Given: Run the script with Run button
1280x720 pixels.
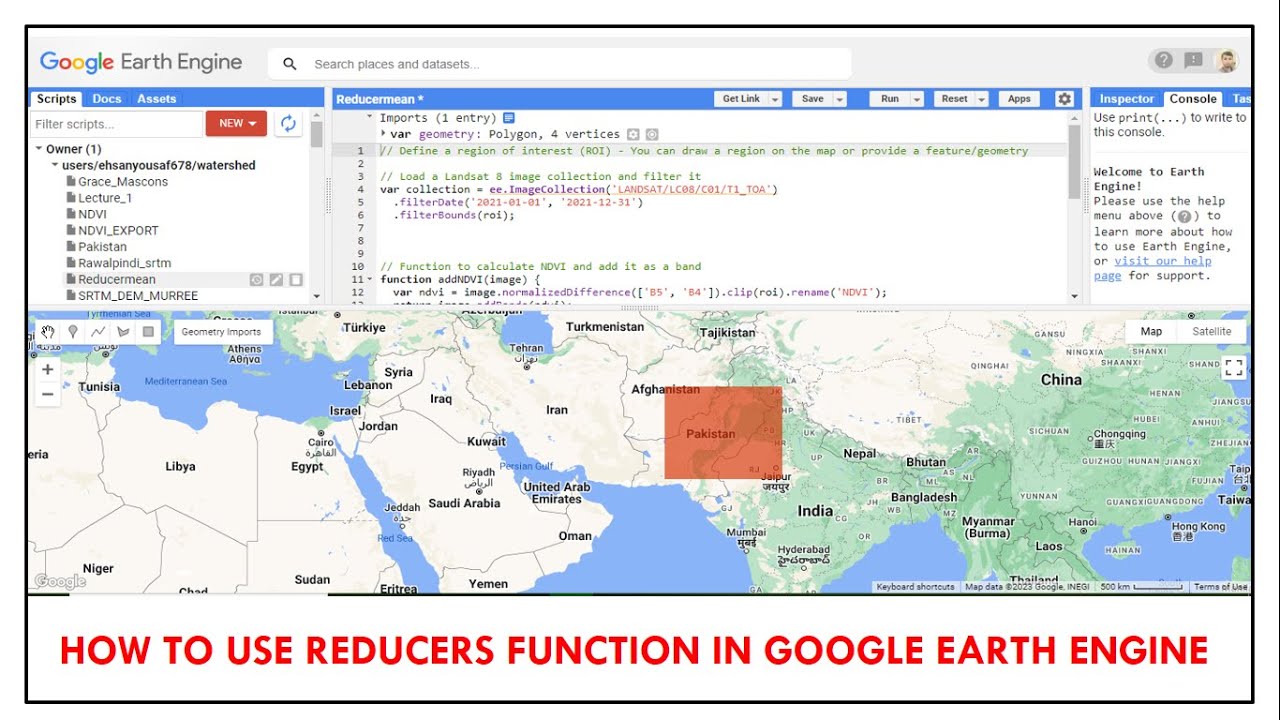Looking at the screenshot, I should point(890,99).
